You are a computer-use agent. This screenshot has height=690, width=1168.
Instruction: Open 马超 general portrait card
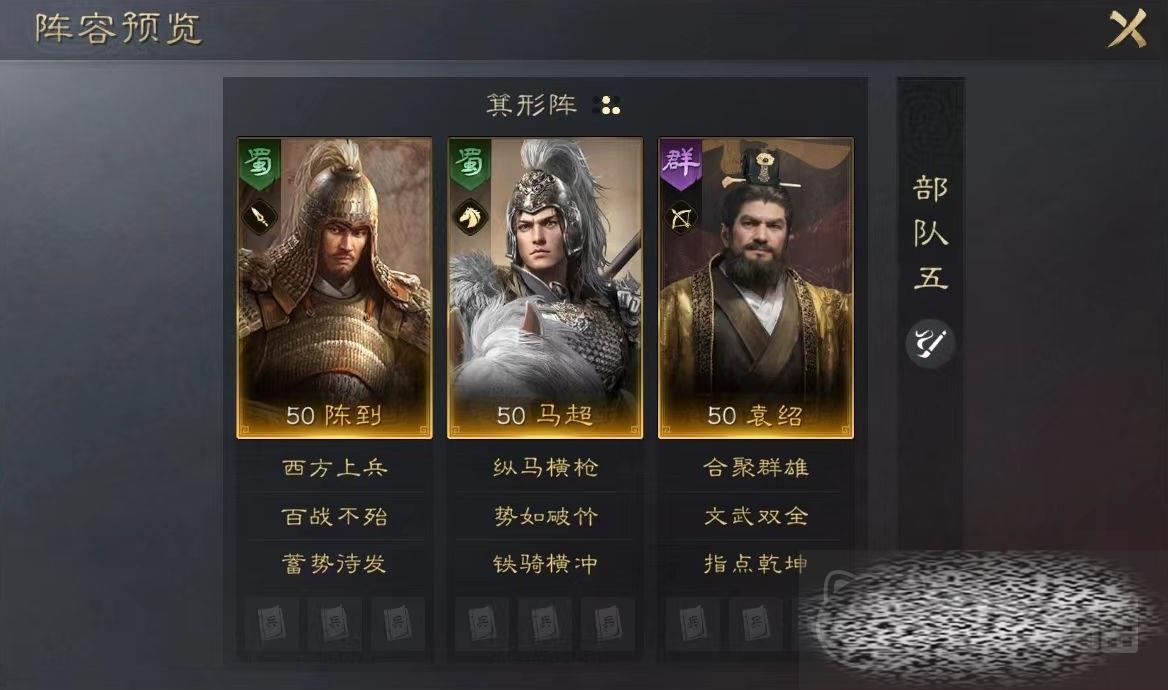[545, 288]
